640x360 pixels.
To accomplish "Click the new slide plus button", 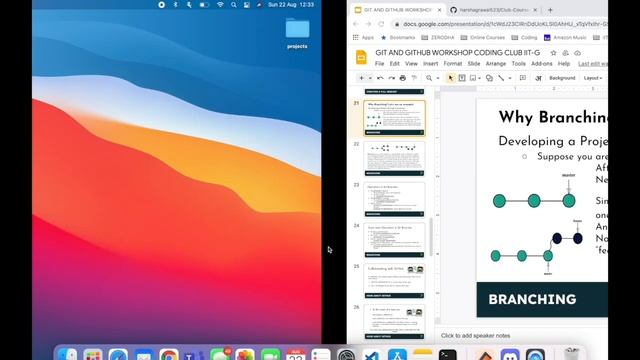I will (361, 78).
